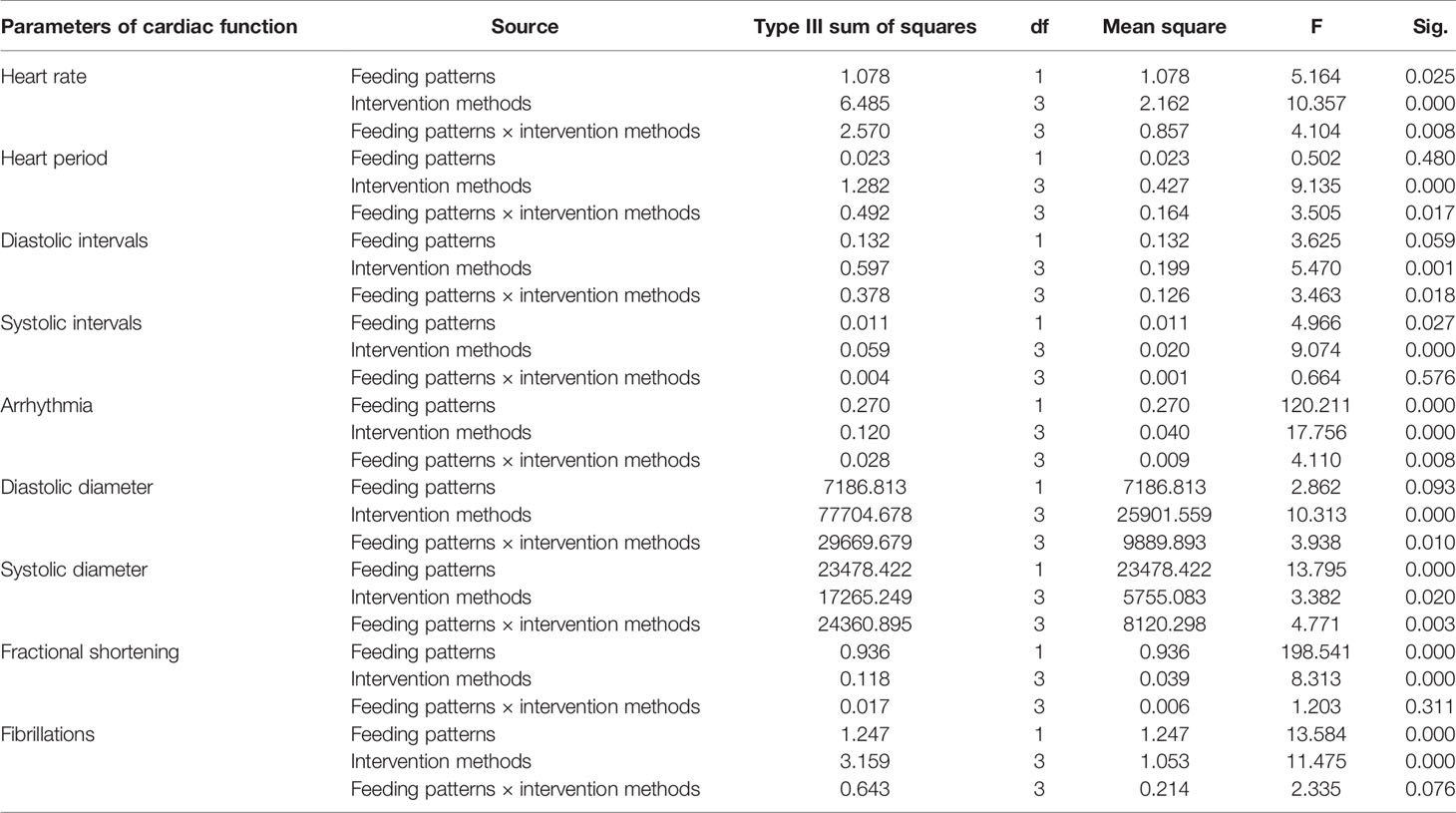The image size is (1456, 813).
Task: Select the 'Arrhythmia' row label
Action: pos(47,405)
